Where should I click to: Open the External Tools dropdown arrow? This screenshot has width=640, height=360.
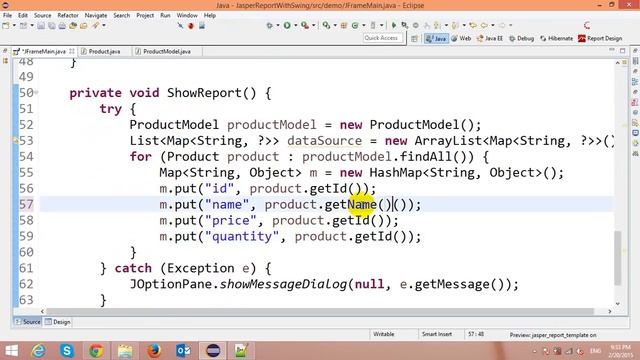point(313,26)
